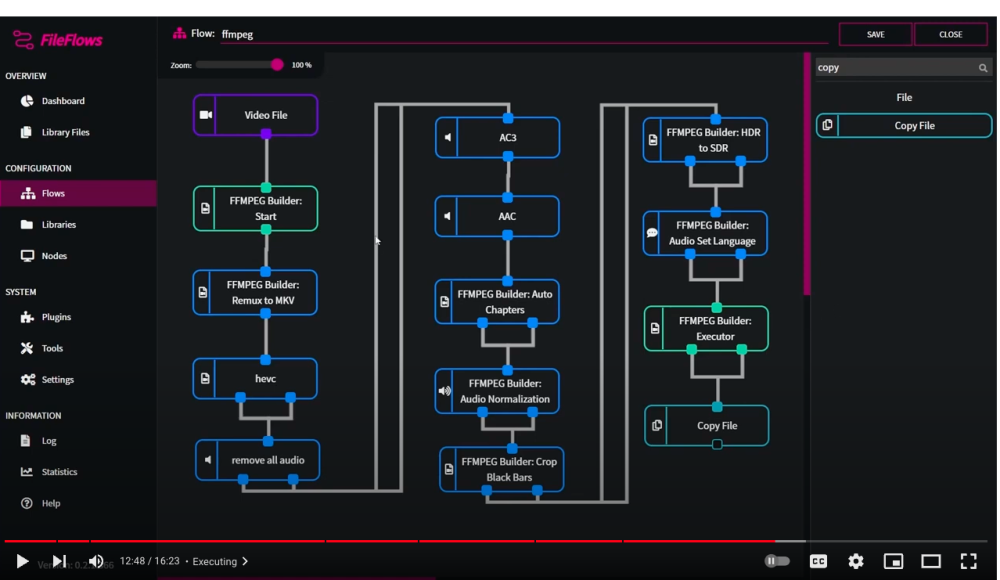The height and width of the screenshot is (580, 1000).
Task: Click the remove all audio speaker icon
Action: (x=207, y=460)
